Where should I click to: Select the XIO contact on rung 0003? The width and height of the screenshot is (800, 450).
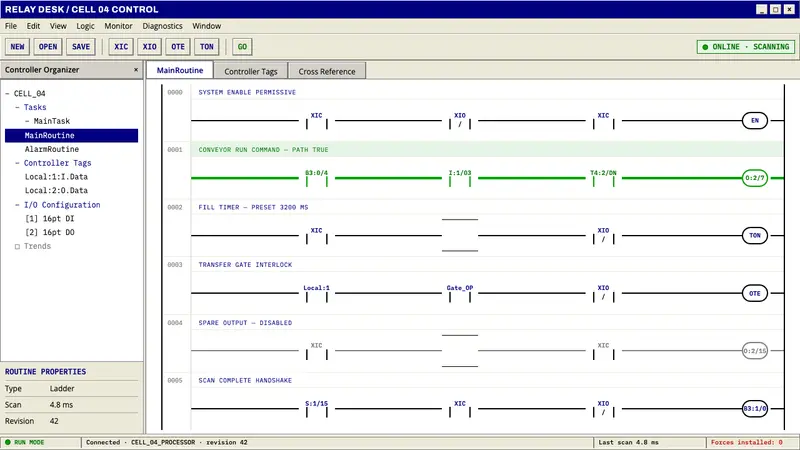(603, 293)
